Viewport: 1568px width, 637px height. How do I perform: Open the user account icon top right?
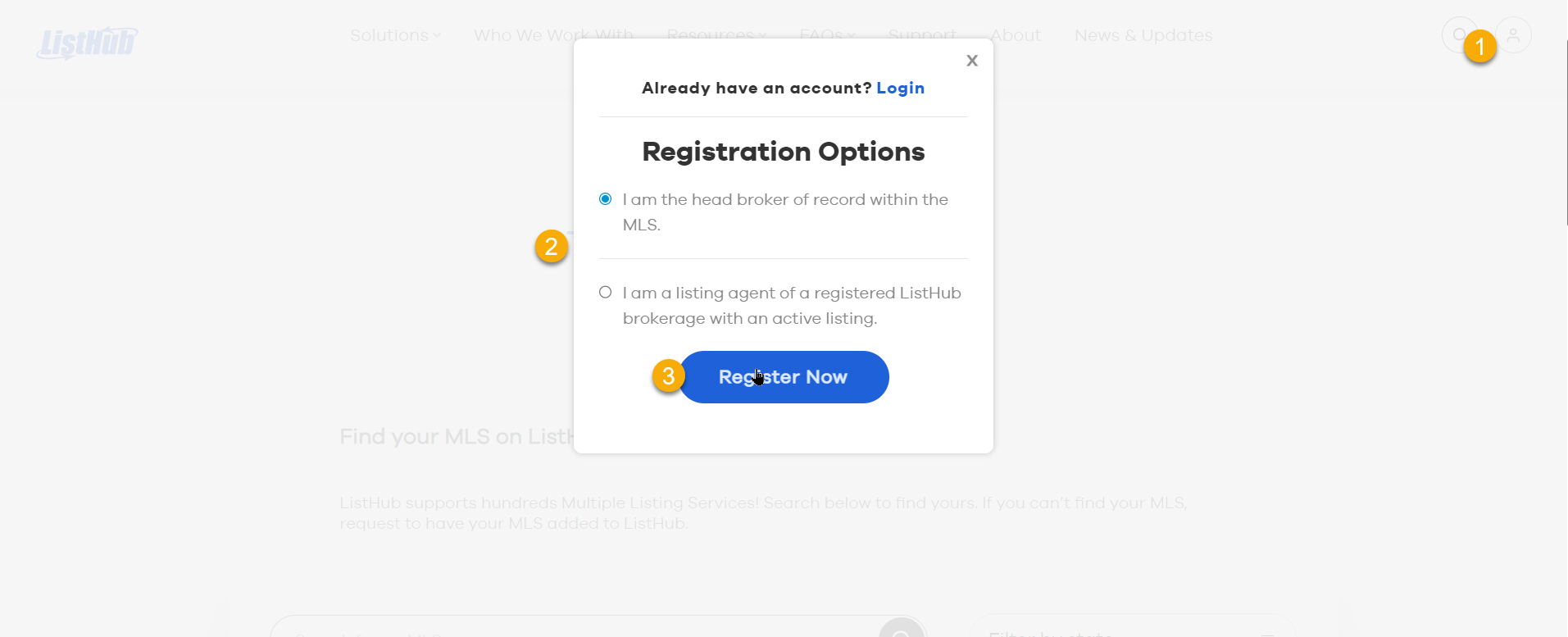(x=1513, y=34)
